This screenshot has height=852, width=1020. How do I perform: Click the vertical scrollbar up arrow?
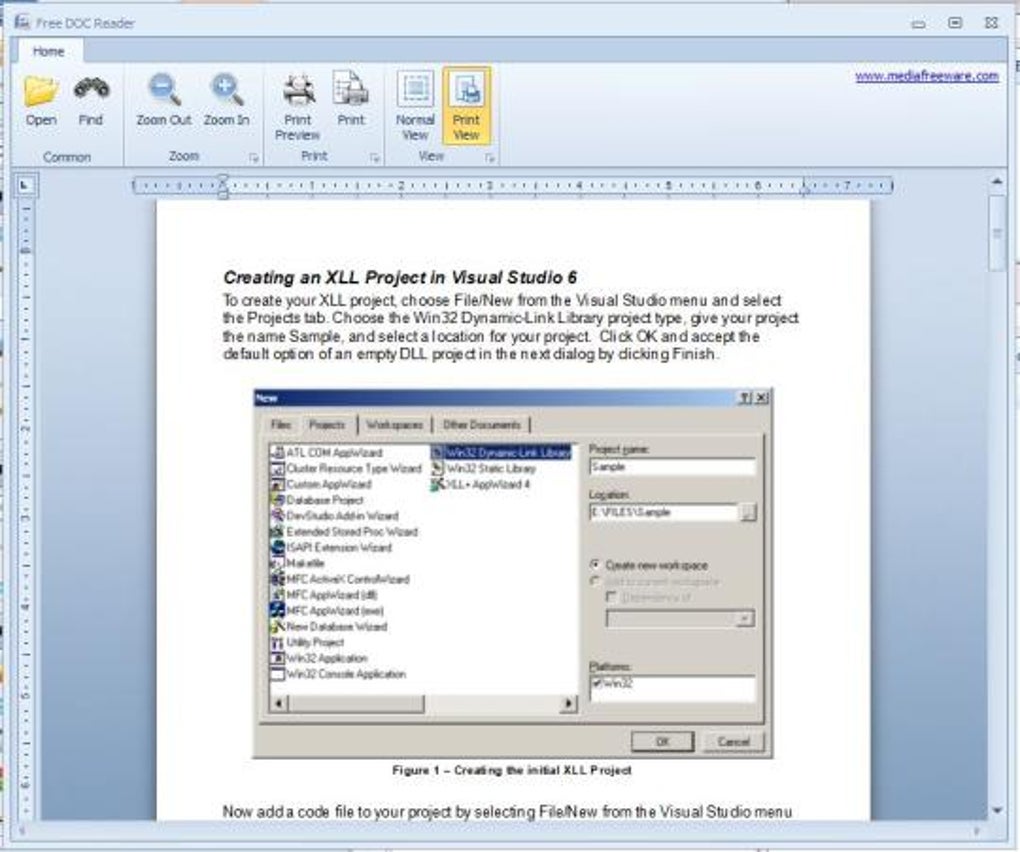[997, 183]
